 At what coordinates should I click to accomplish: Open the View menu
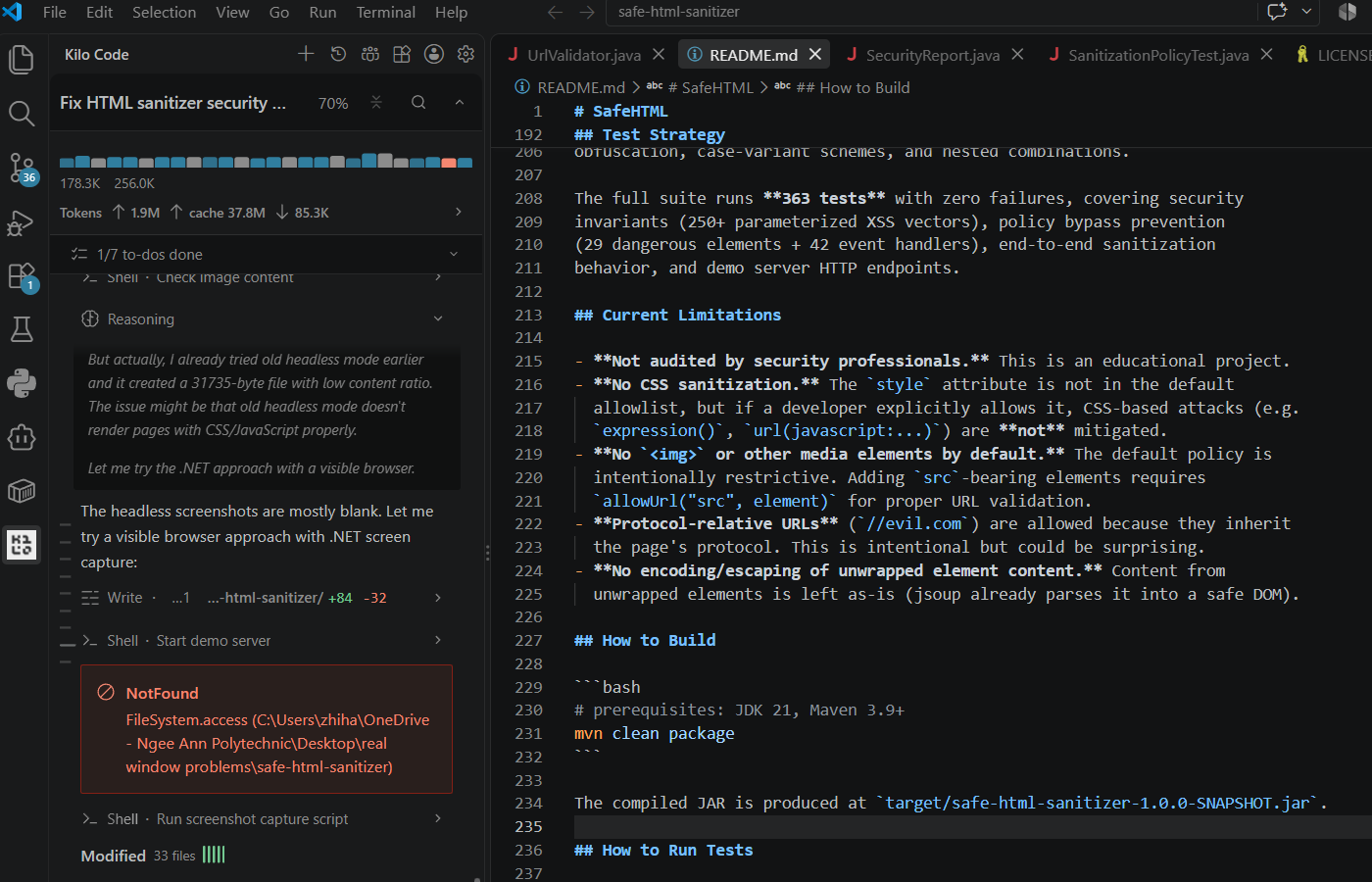coord(232,12)
